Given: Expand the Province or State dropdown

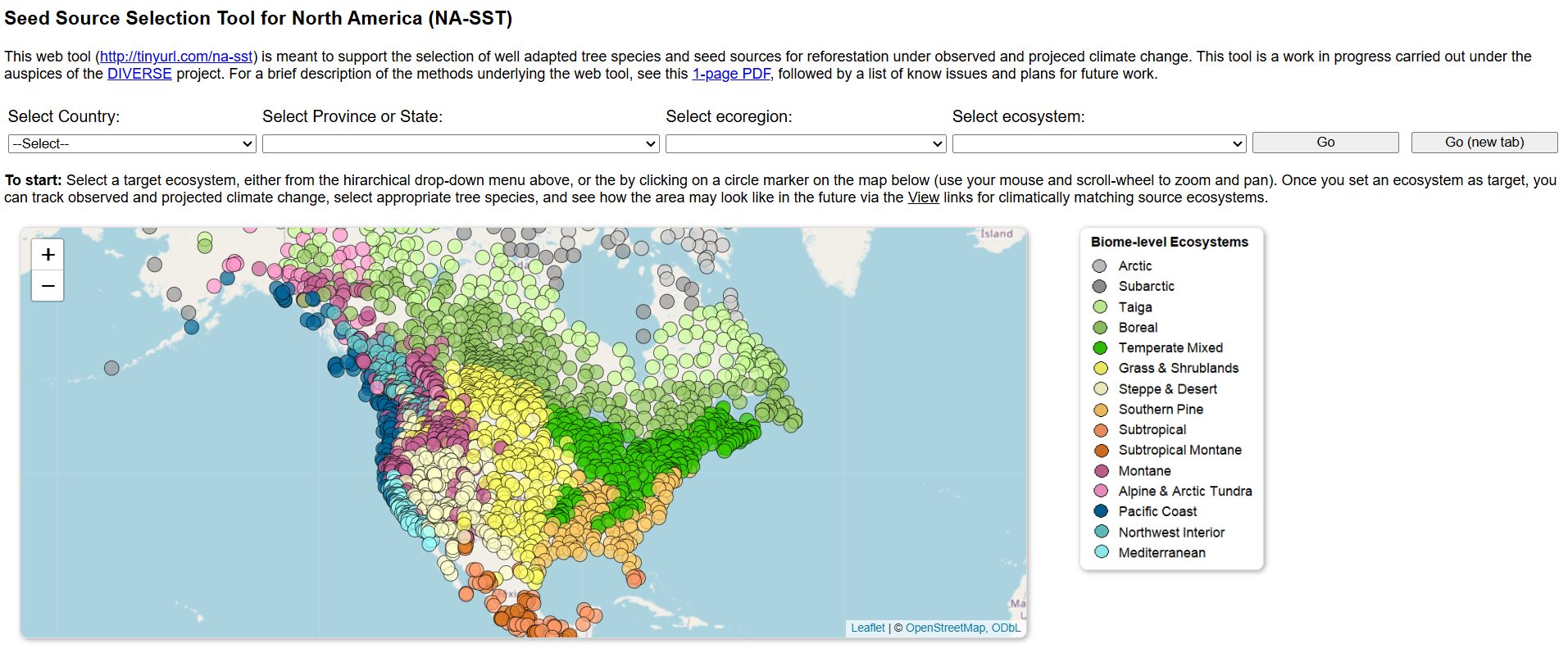Looking at the screenshot, I should coord(460,143).
